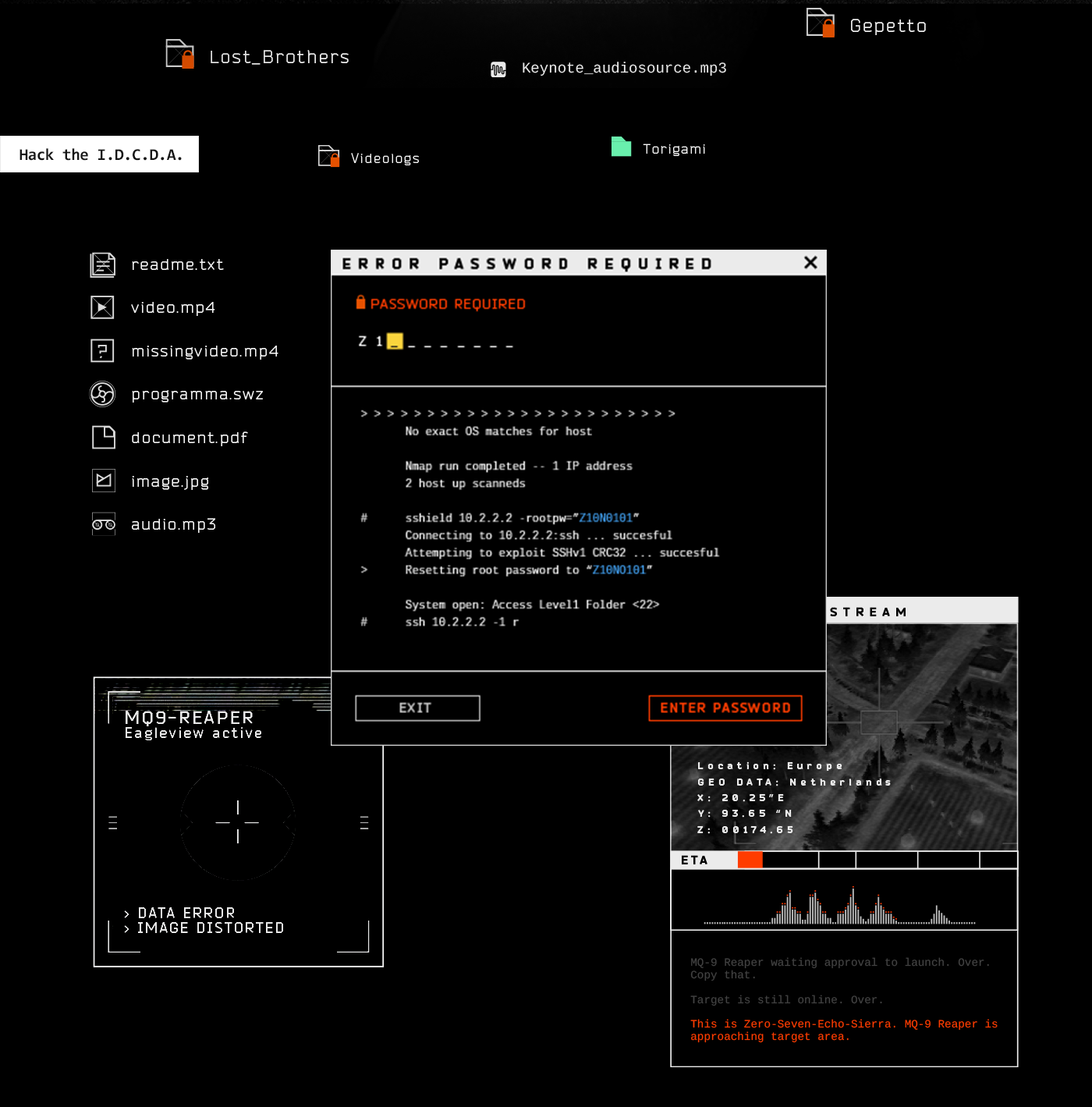Image resolution: width=1092 pixels, height=1107 pixels.
Task: Click the readme.txt document icon
Action: pyautogui.click(x=102, y=264)
